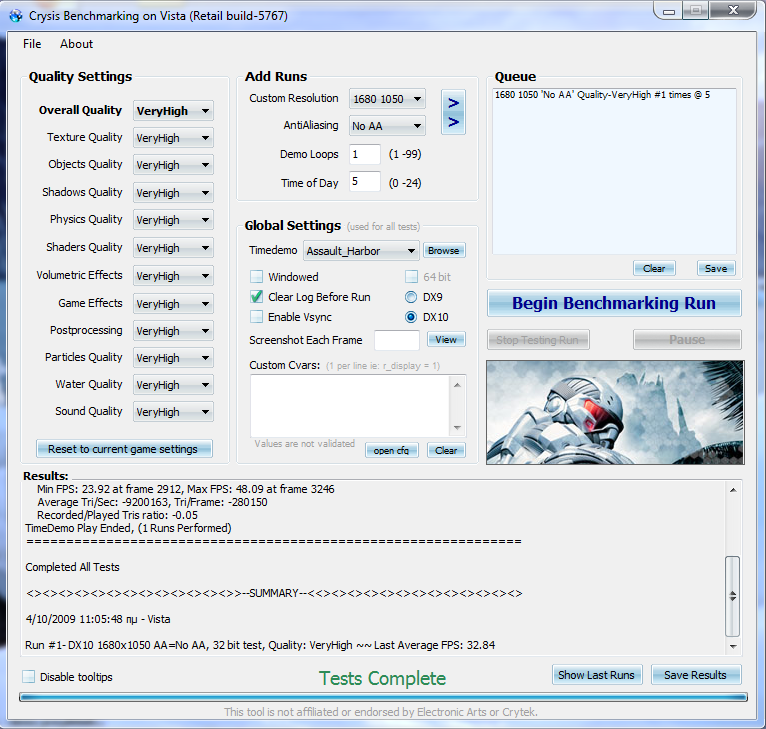766x729 pixels.
Task: Open the Postprocessing dropdown
Action: pos(173,331)
